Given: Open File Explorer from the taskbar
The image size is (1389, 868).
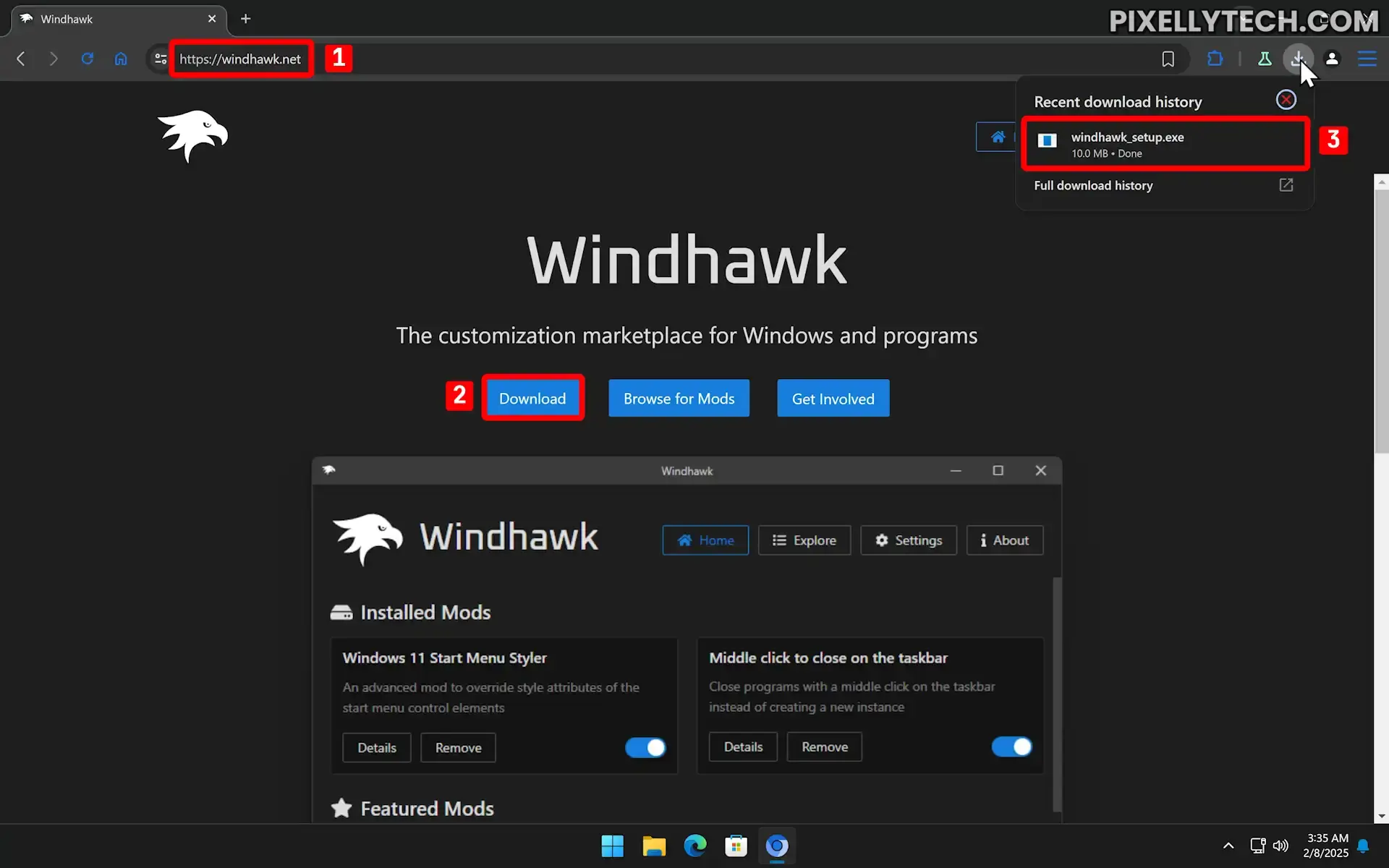Looking at the screenshot, I should coord(654,846).
